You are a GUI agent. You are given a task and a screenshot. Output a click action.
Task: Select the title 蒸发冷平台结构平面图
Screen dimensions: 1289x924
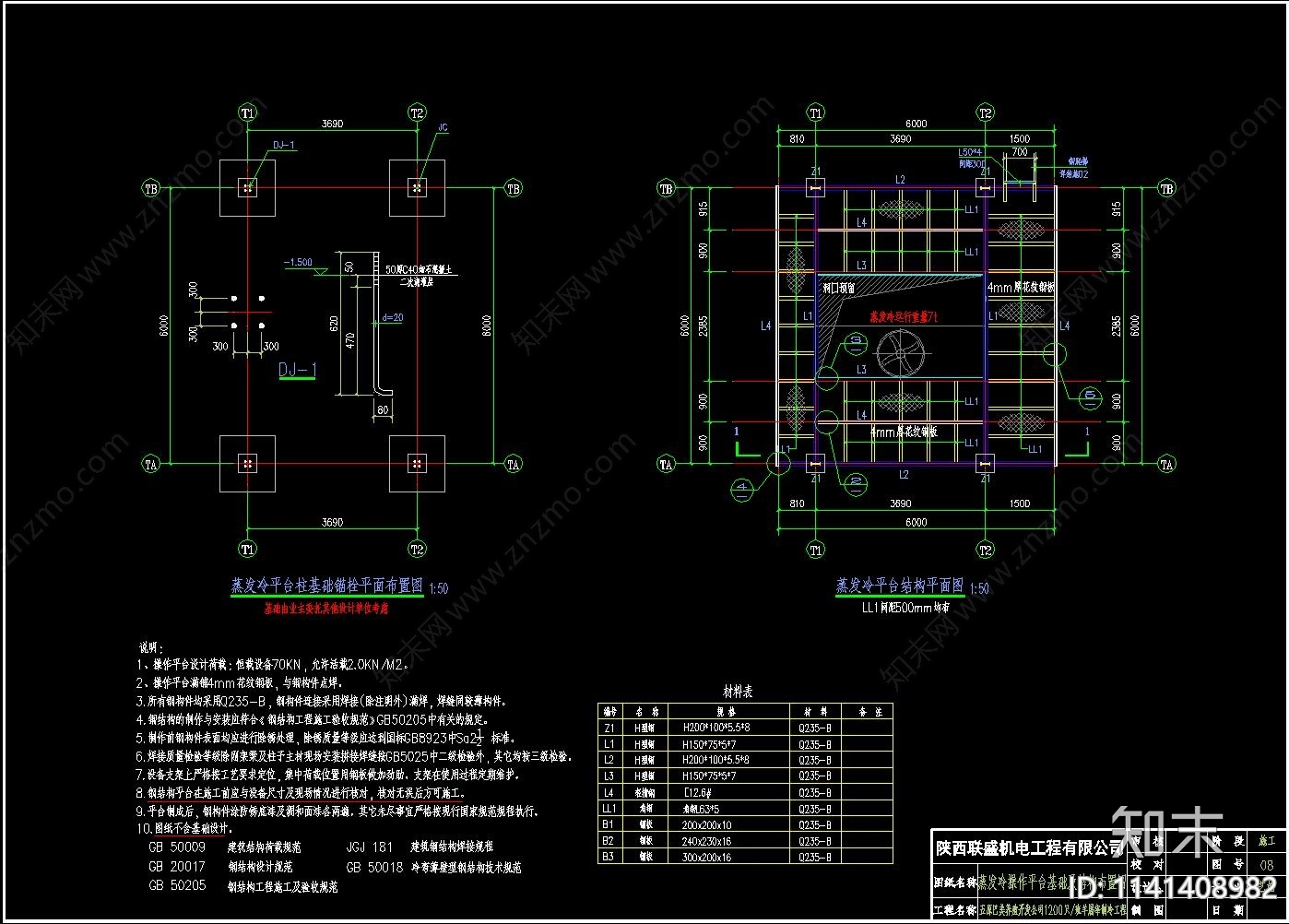pyautogui.click(x=900, y=585)
